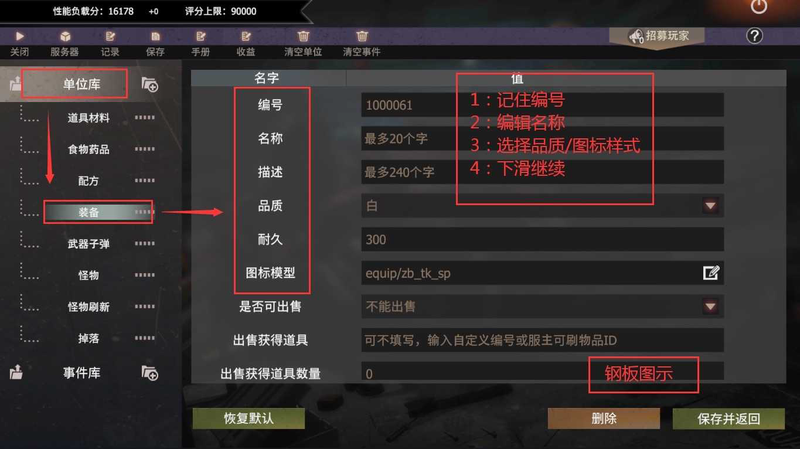
Task: Click the 清空单位 trash icon
Action: pos(303,36)
